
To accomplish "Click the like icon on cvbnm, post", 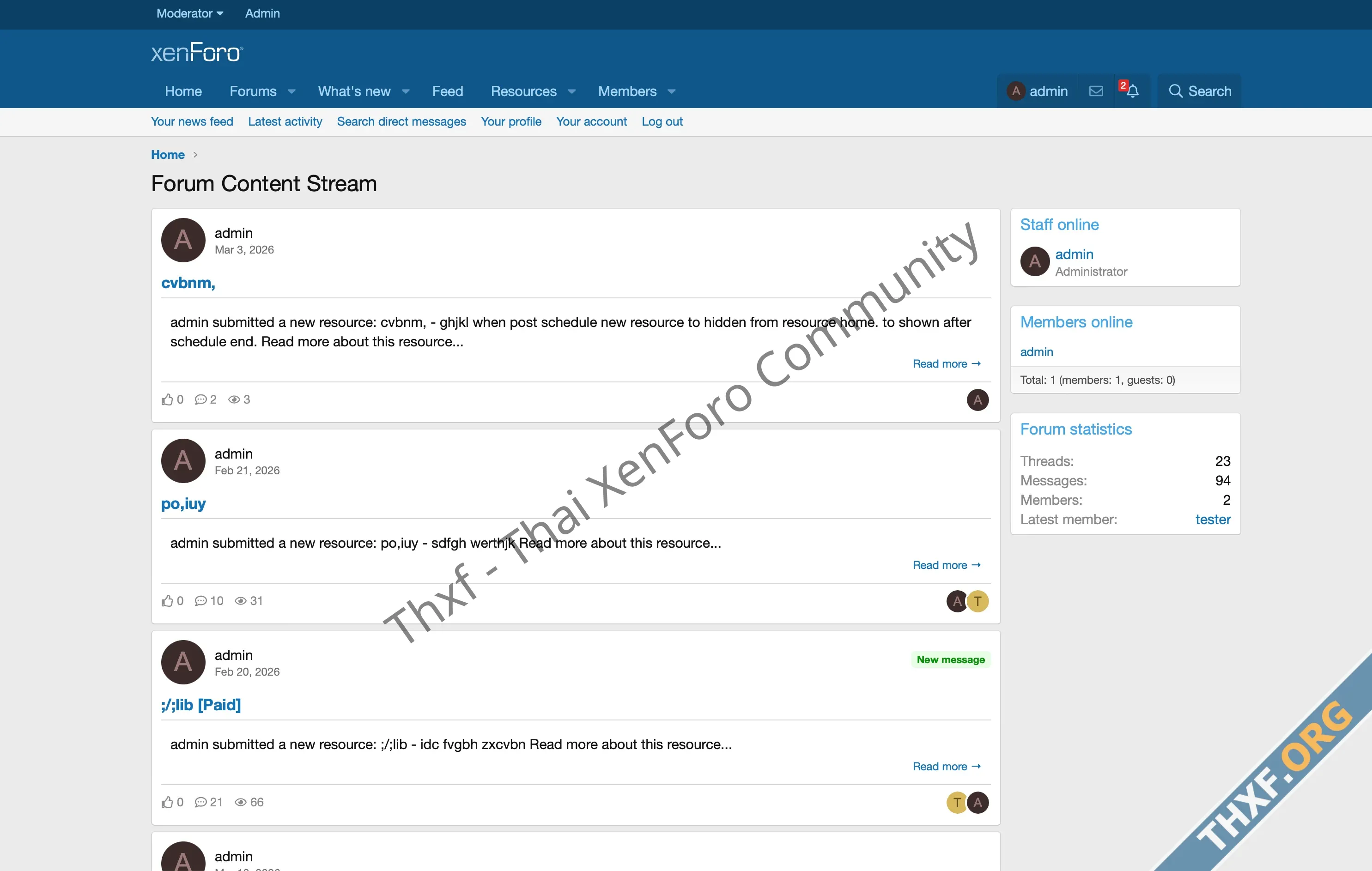I will click(167, 399).
